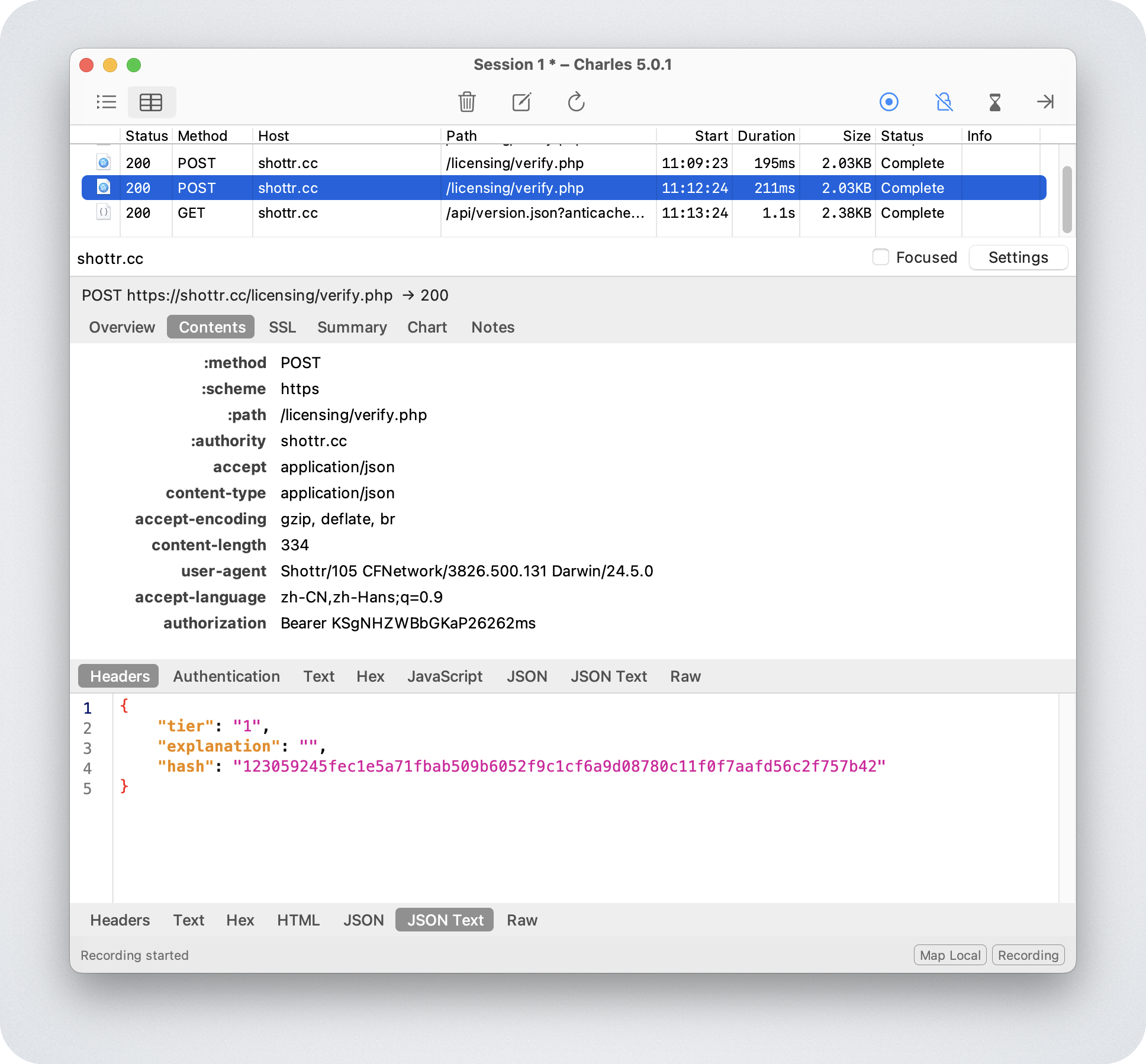1146x1064 pixels.
Task: Switch to the Overview tab
Action: [122, 327]
